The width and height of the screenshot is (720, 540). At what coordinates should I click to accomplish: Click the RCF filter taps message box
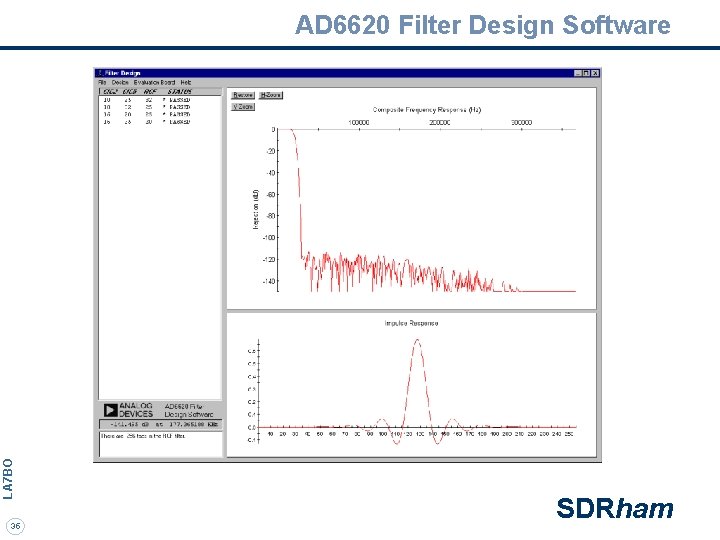click(160, 444)
